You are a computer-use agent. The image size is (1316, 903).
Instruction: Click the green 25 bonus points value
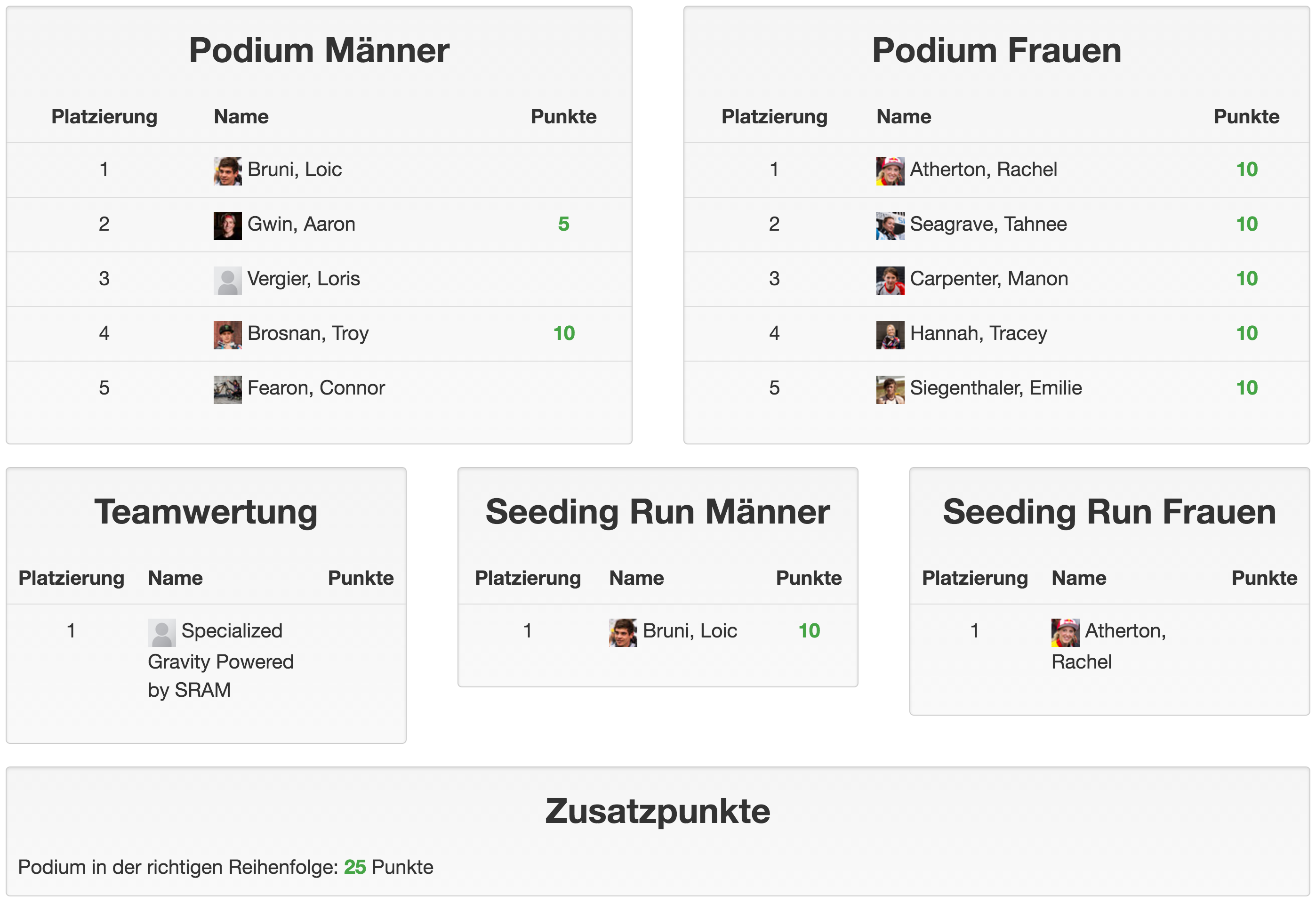(355, 867)
